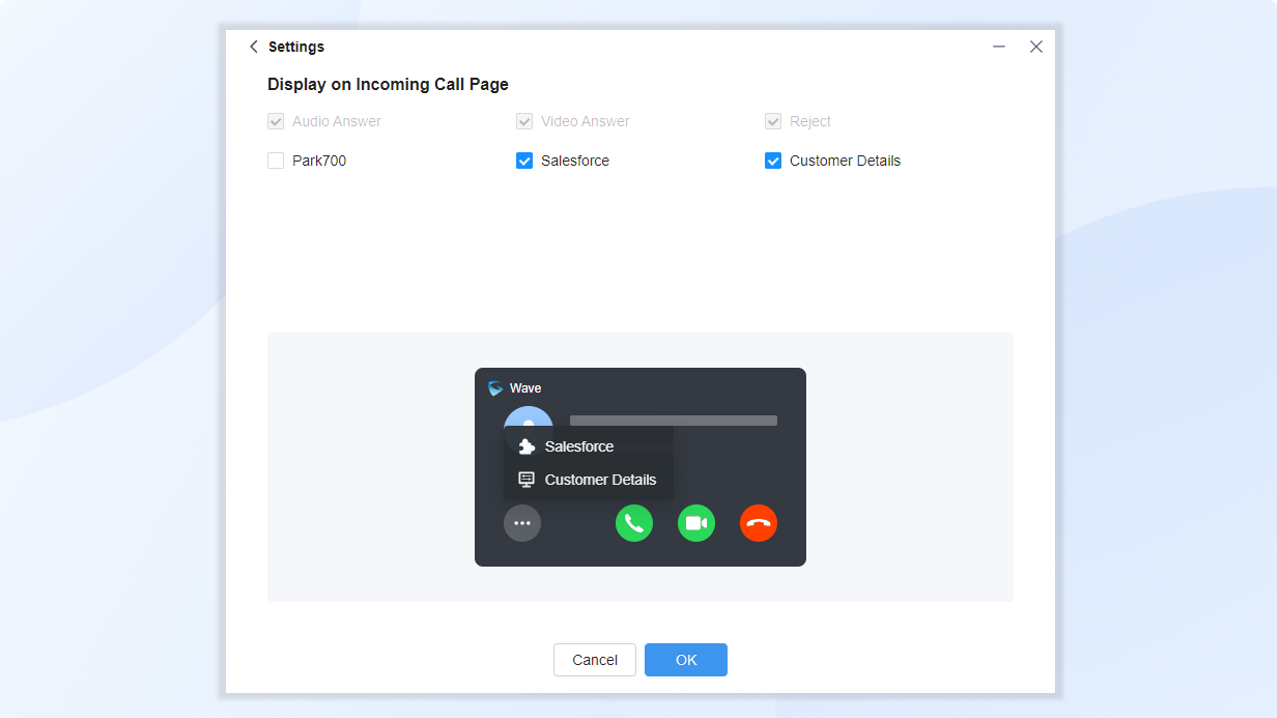Screen dimensions: 1277x718
Task: Enable the Park700 checkbox
Action: 276,161
